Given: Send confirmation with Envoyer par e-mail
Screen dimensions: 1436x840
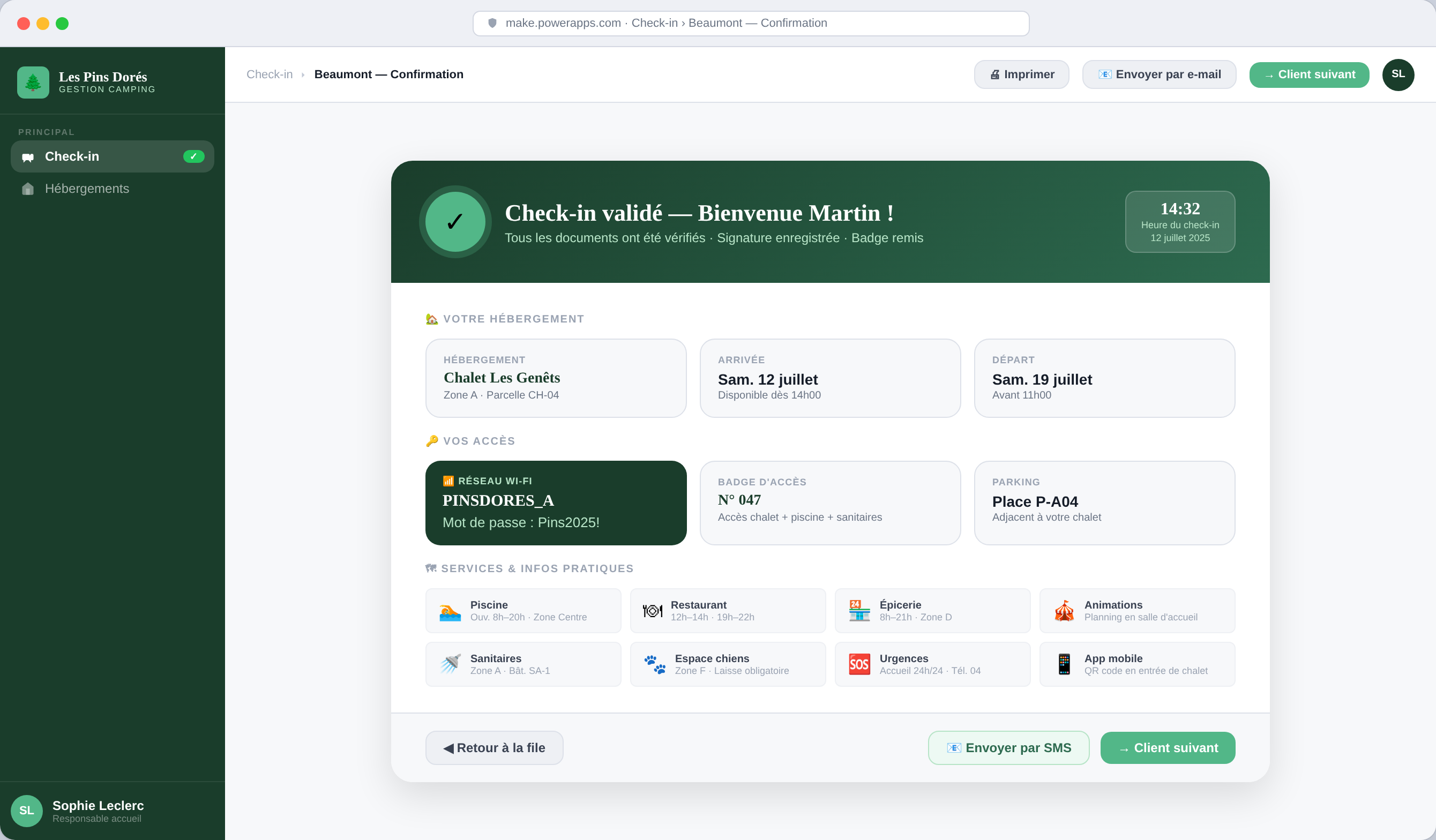Looking at the screenshot, I should [x=1158, y=74].
